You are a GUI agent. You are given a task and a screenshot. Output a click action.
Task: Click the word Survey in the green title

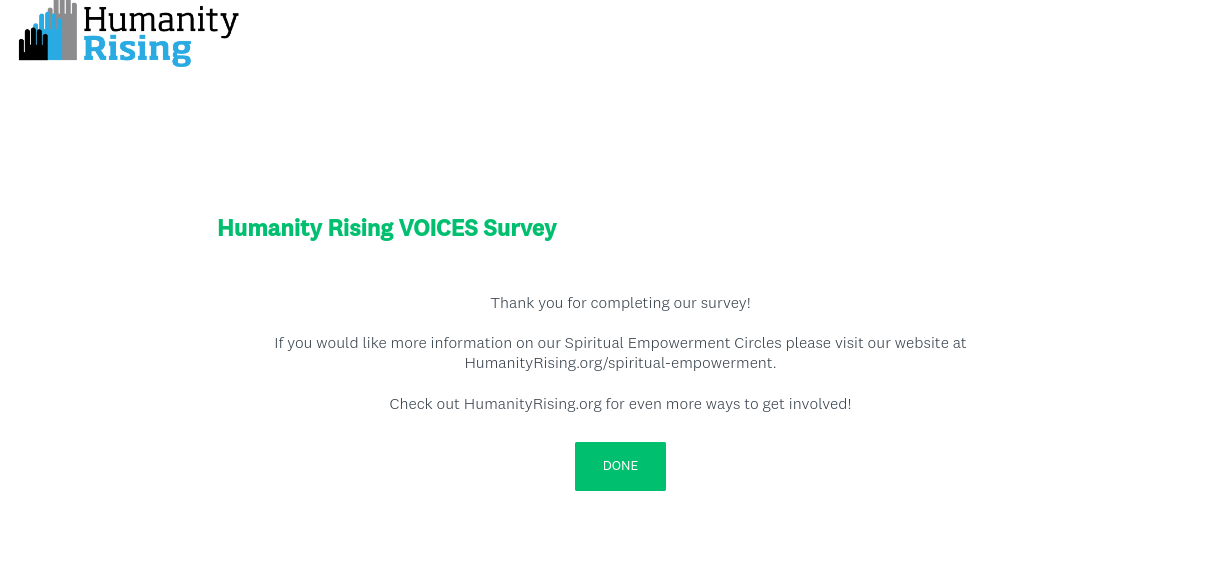(520, 229)
